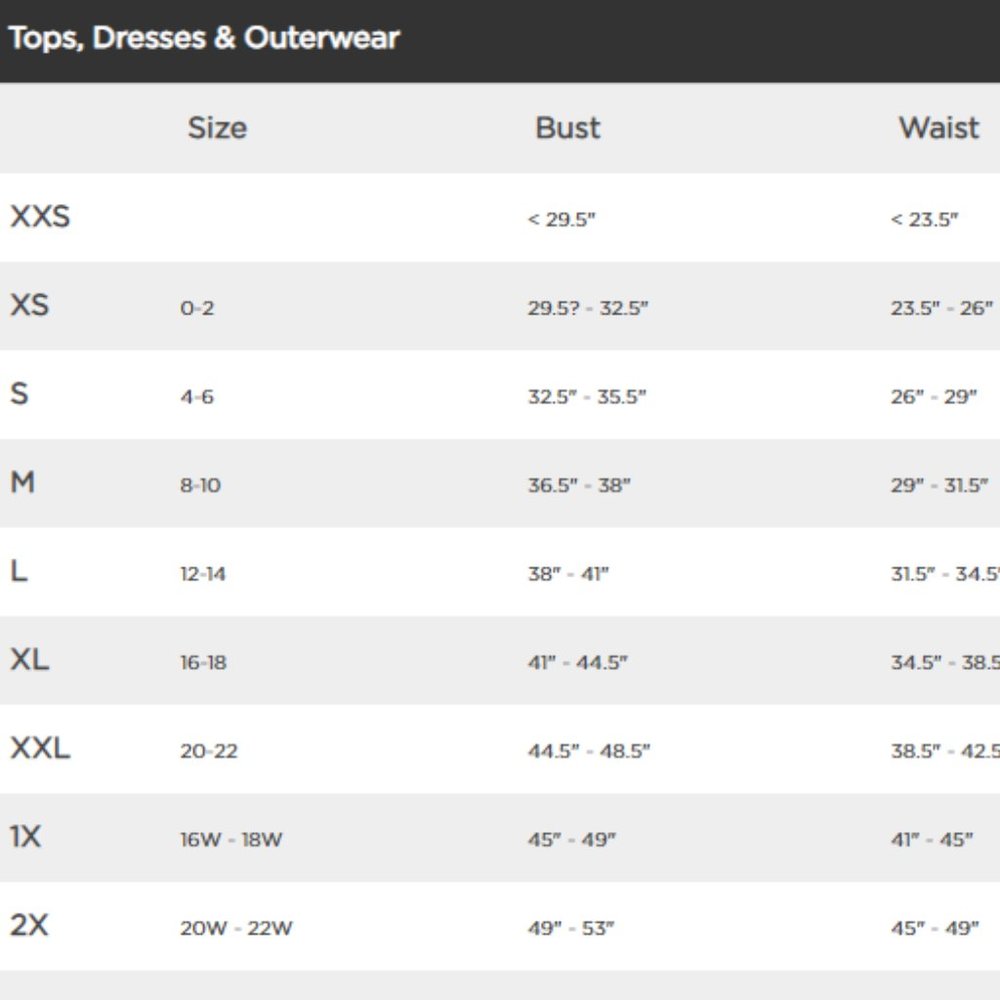Click the waist value < 23.5"

924,220
